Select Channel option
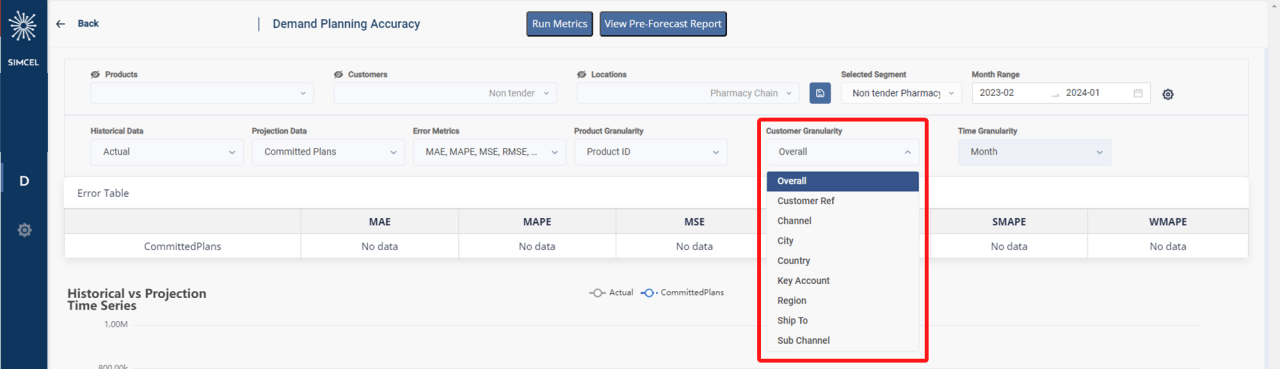1280x370 pixels. click(x=843, y=221)
